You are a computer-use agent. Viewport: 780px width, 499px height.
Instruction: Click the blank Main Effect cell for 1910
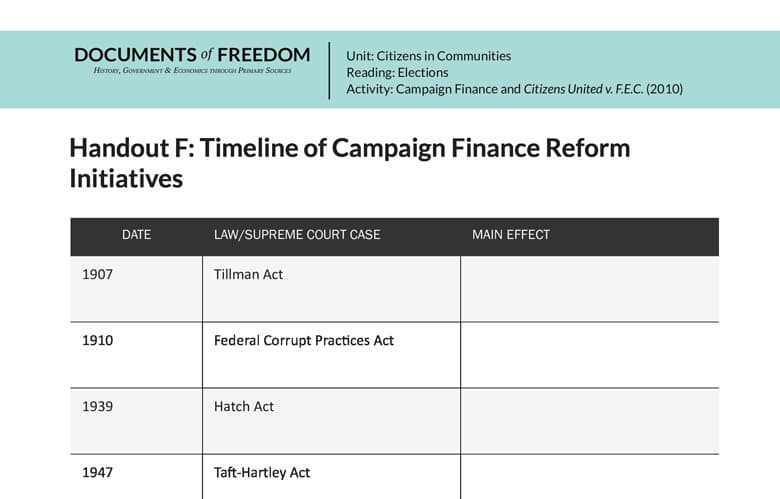pos(589,355)
